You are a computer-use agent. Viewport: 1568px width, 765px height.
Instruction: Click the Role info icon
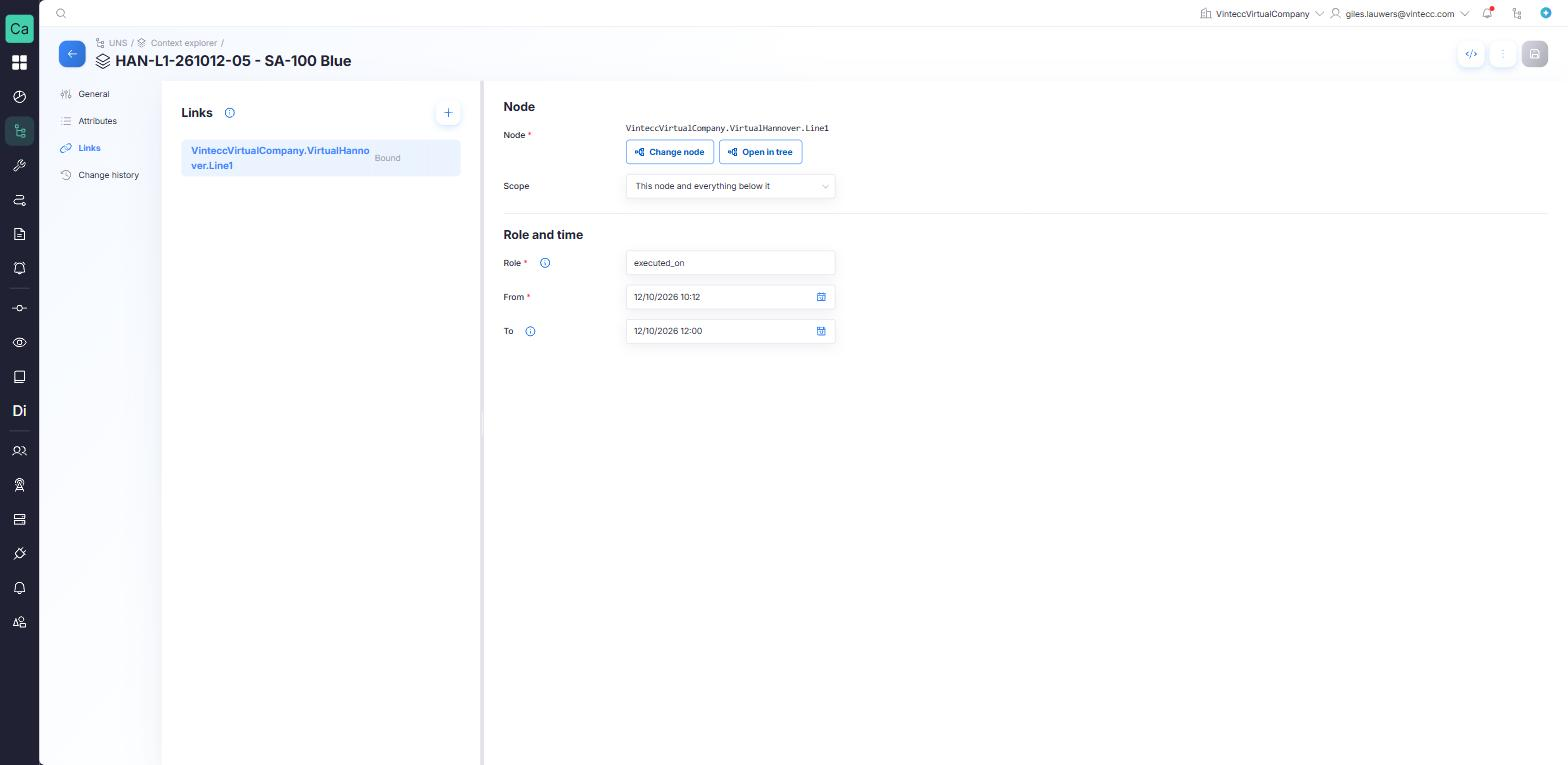(x=545, y=263)
